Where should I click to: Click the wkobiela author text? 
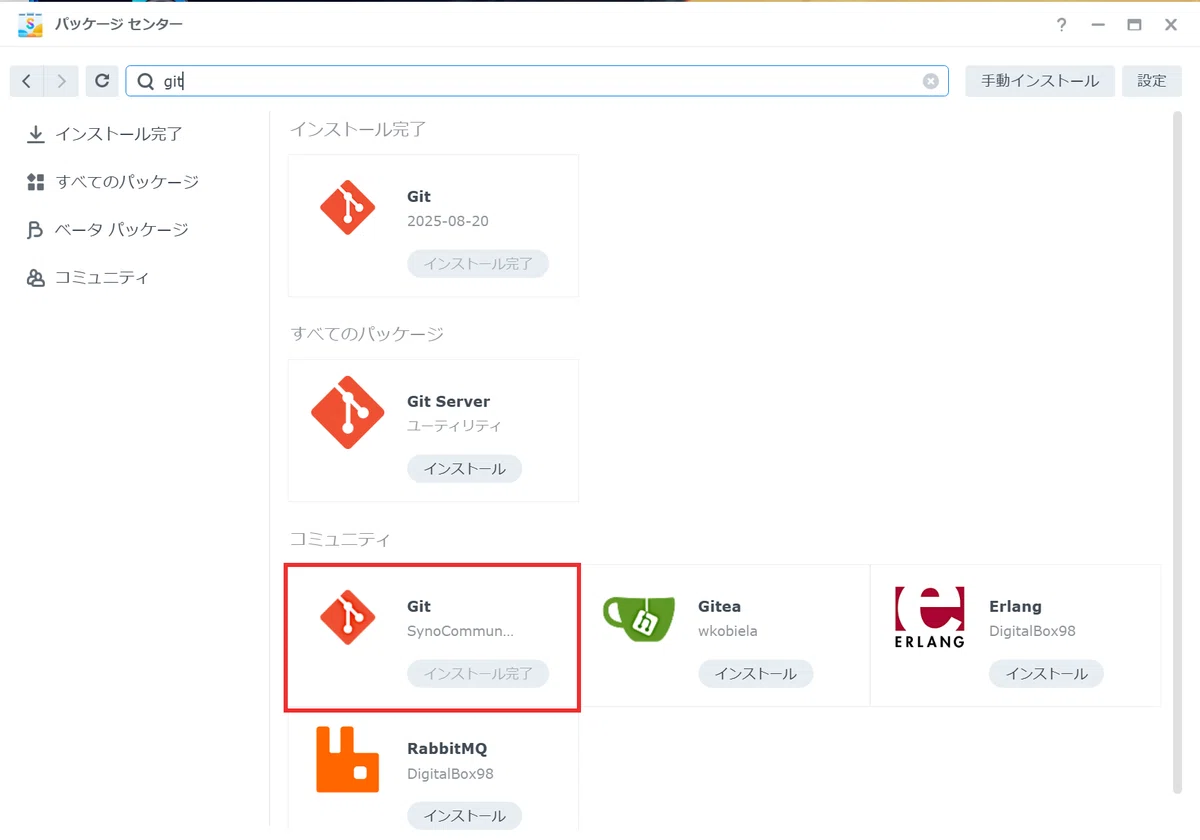728,631
